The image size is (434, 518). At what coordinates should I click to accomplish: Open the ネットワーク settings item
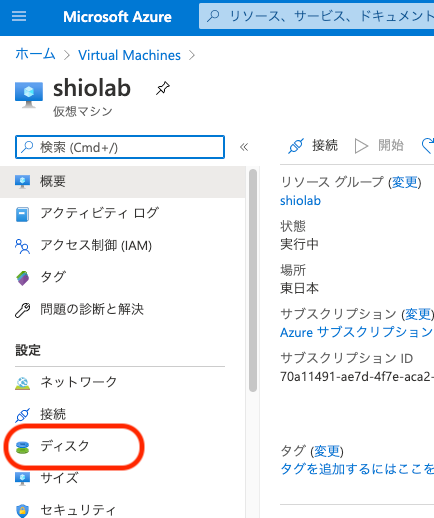pos(123,382)
